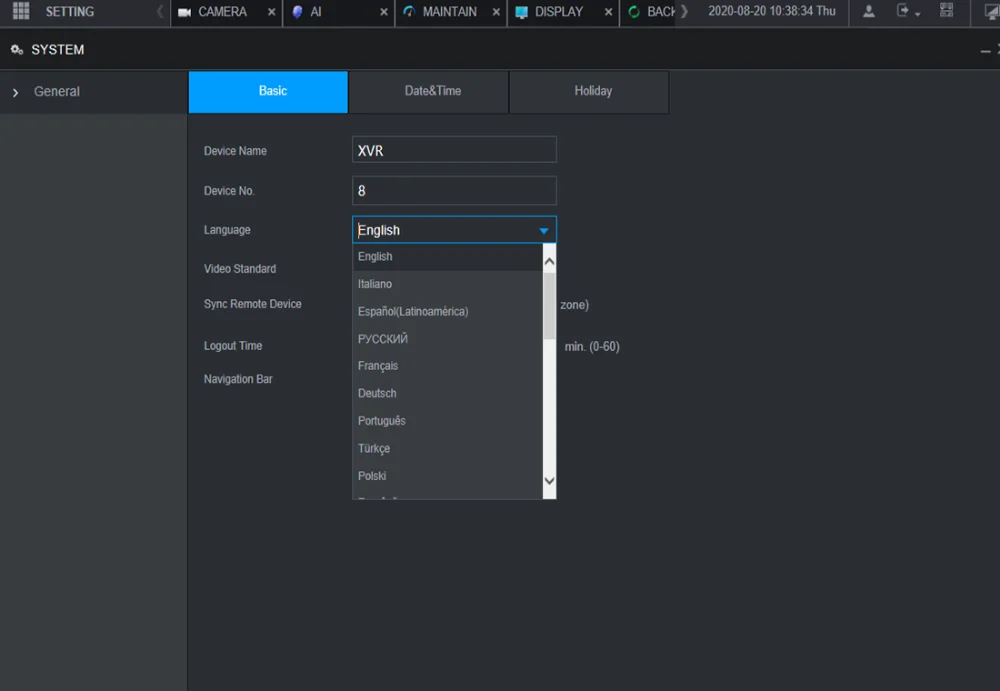Expand the General sidebar chevron
Viewport: 1000px width, 691px height.
pyautogui.click(x=15, y=93)
